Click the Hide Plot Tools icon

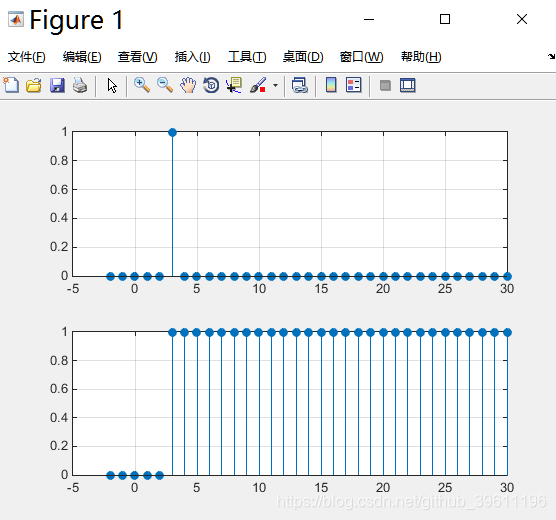click(385, 85)
